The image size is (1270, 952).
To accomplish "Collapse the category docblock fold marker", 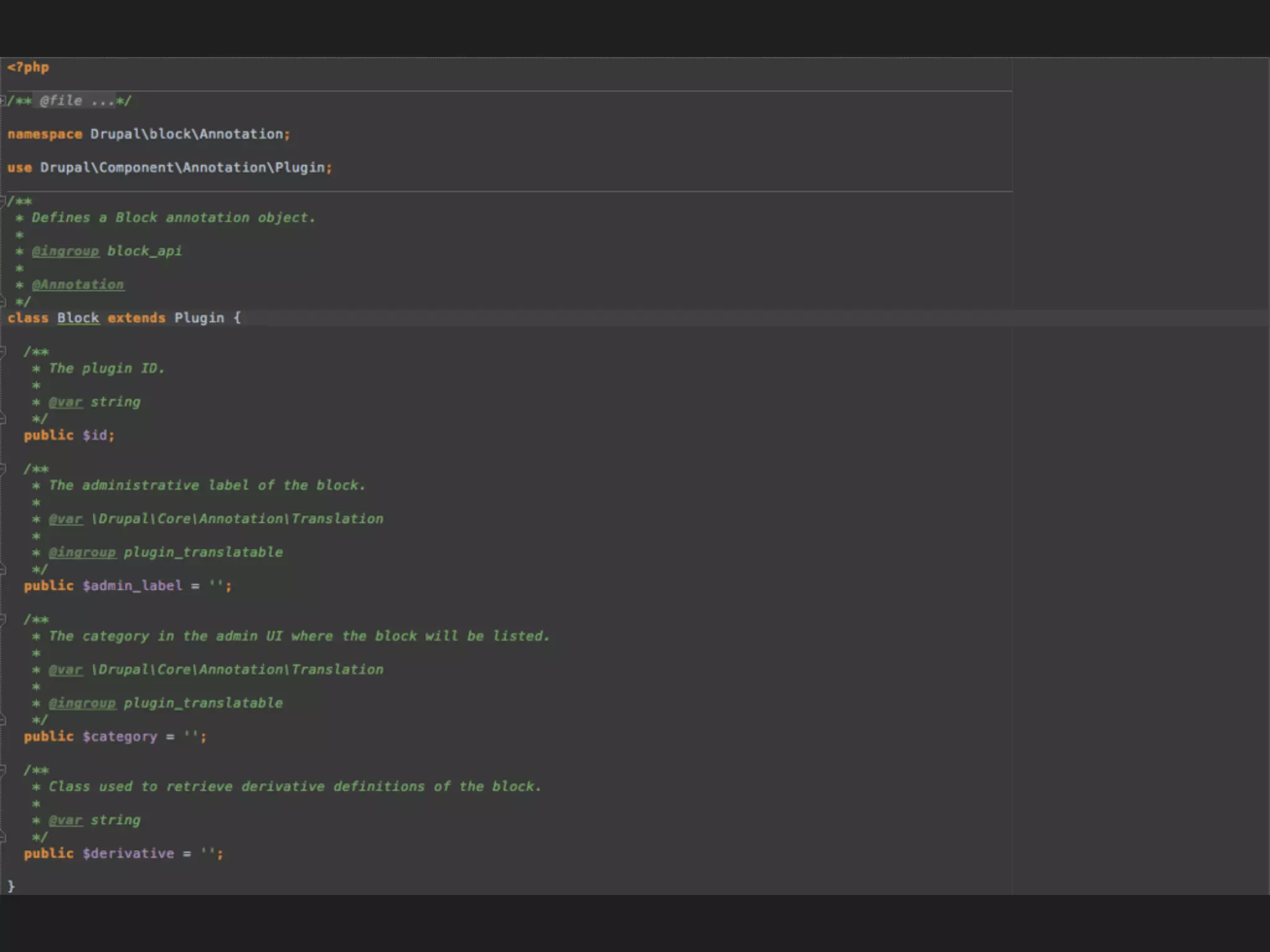I will (3, 619).
